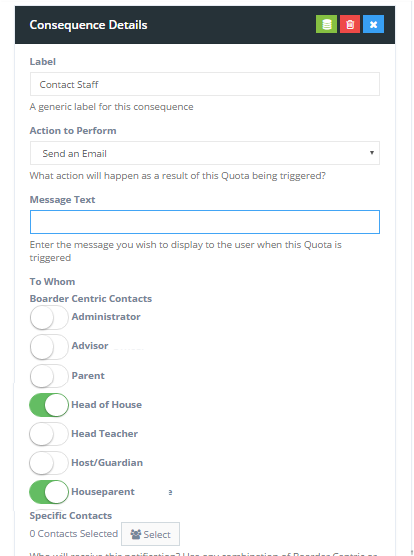Click the Send an Email dropdown arrow
The height and width of the screenshot is (556, 414).
point(371,153)
